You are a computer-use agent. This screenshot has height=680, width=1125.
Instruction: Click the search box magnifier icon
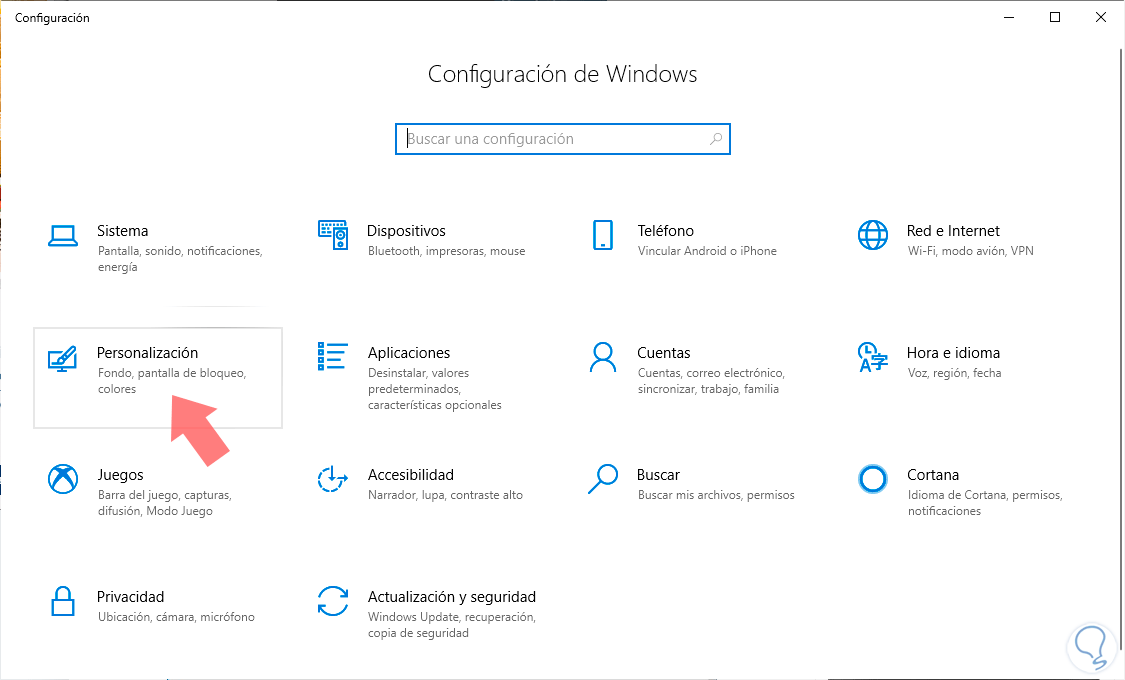click(x=716, y=139)
